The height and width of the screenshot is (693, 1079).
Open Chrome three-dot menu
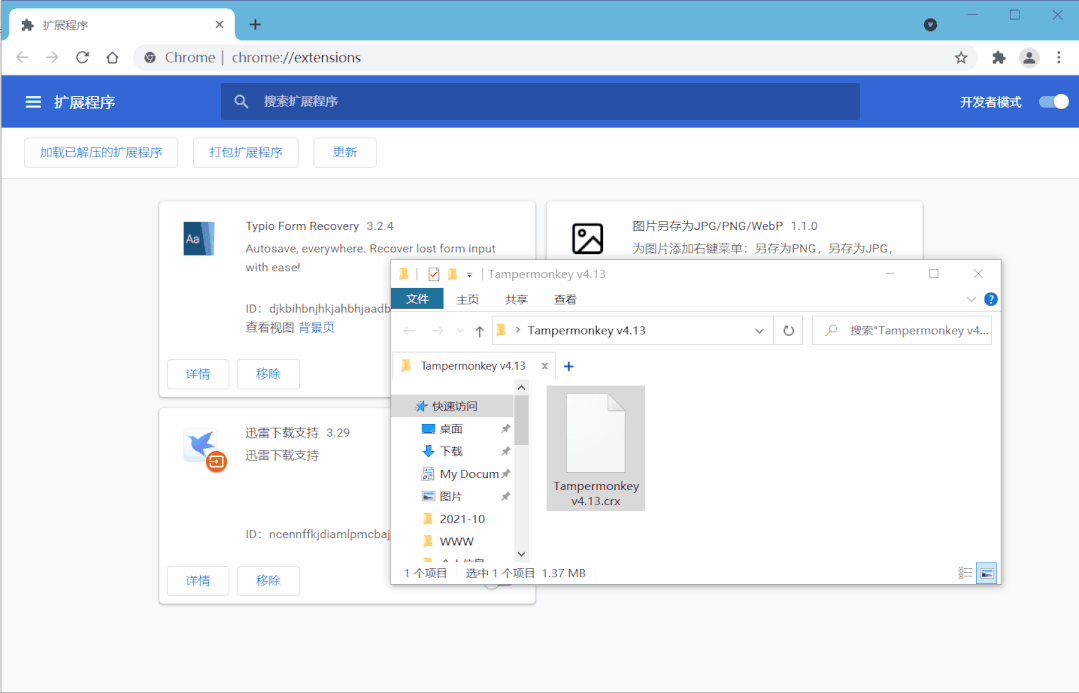tap(1058, 58)
